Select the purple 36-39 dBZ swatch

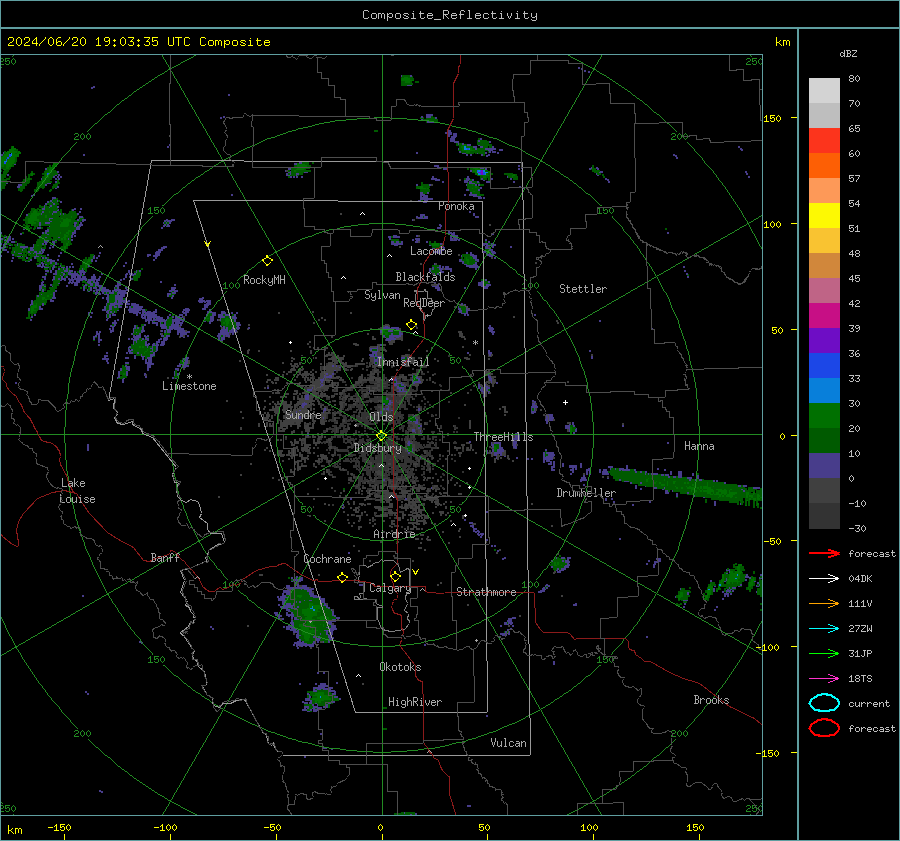coord(824,341)
